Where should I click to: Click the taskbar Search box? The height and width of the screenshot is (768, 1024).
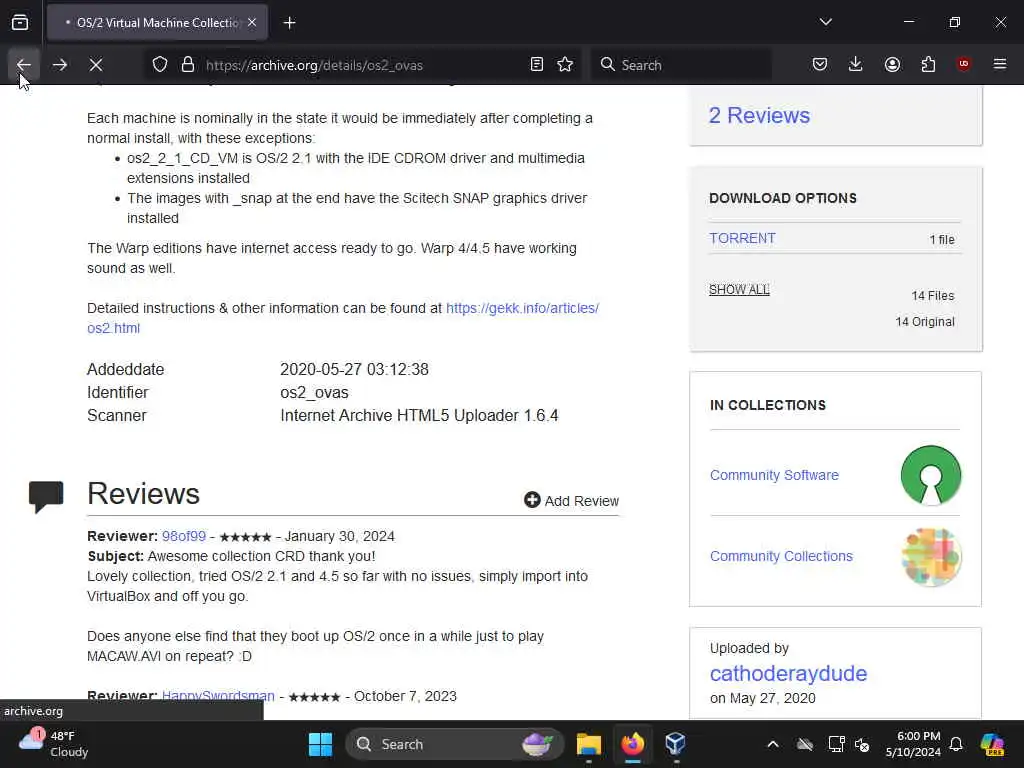point(455,744)
